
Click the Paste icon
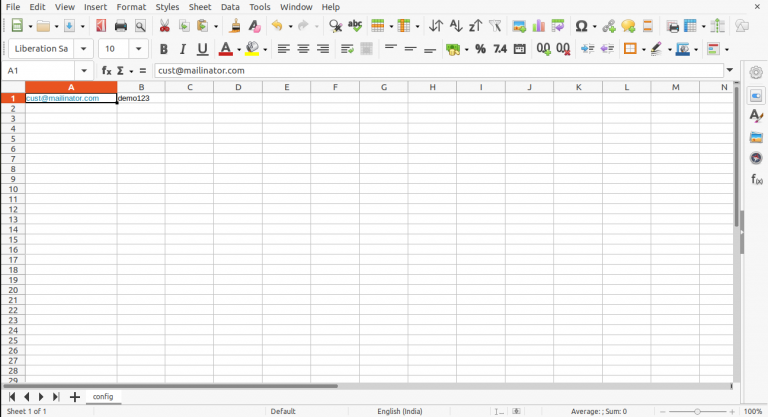[202, 26]
